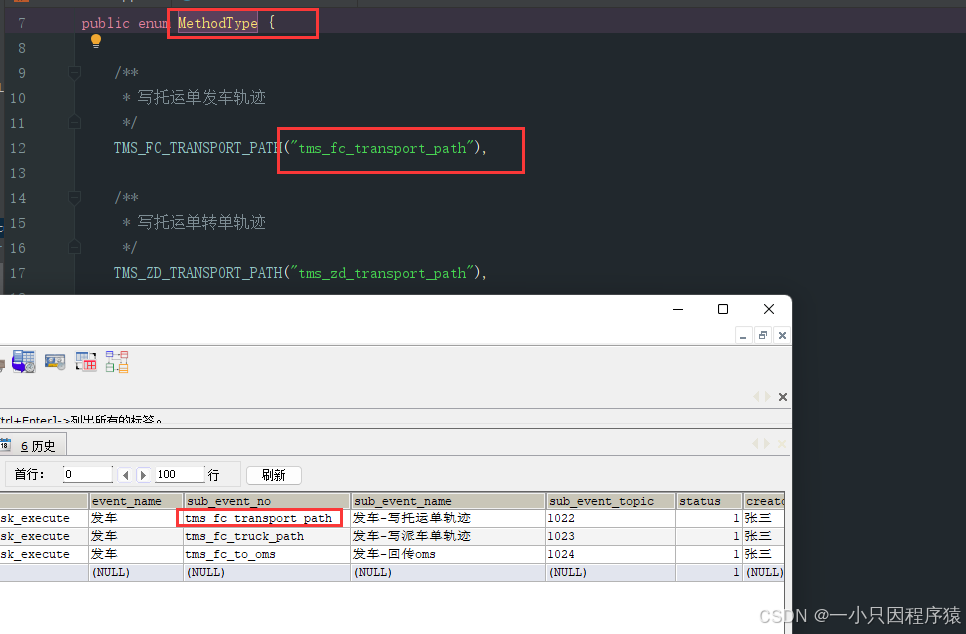Viewport: 966px width, 634px height.
Task: Restore the inner SQLyog child window
Action: 763,335
